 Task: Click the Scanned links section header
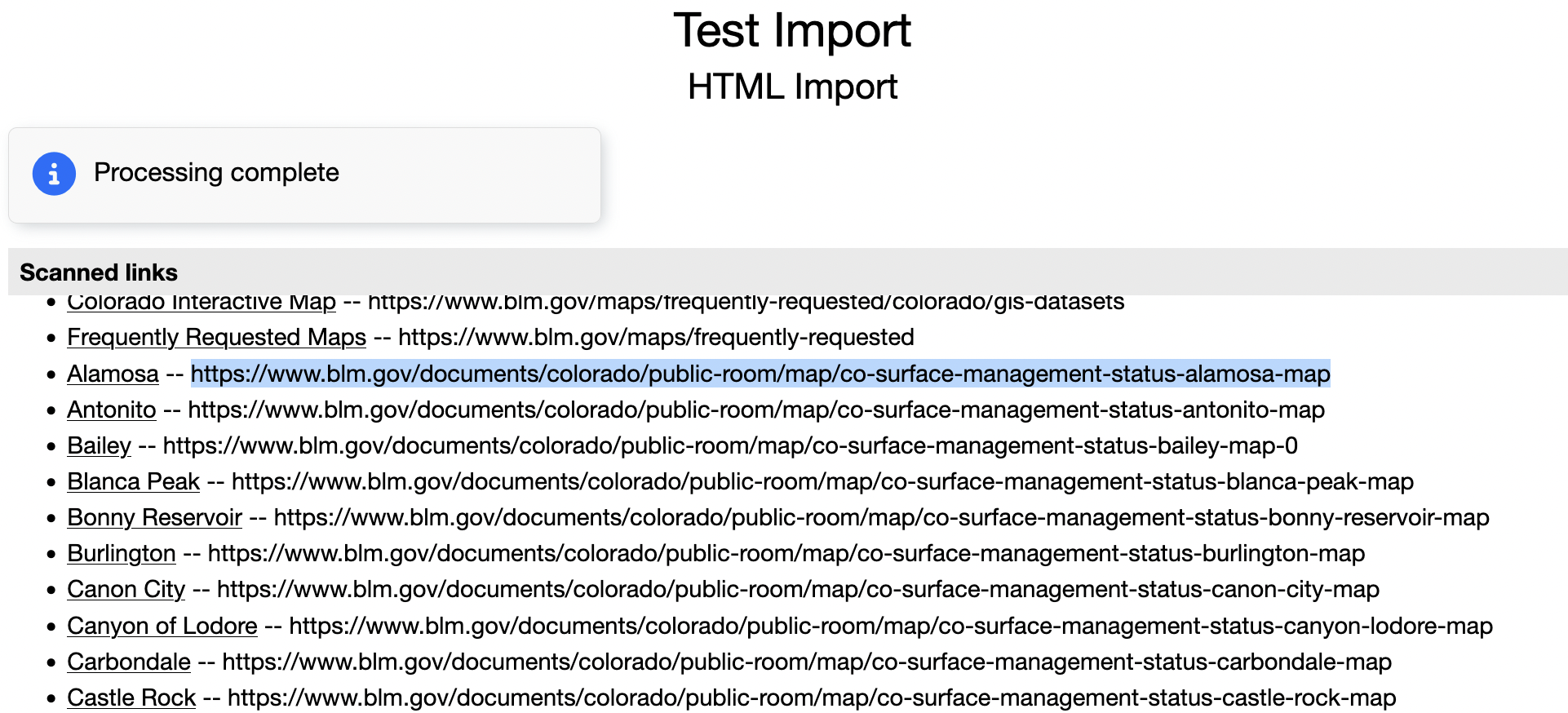99,272
